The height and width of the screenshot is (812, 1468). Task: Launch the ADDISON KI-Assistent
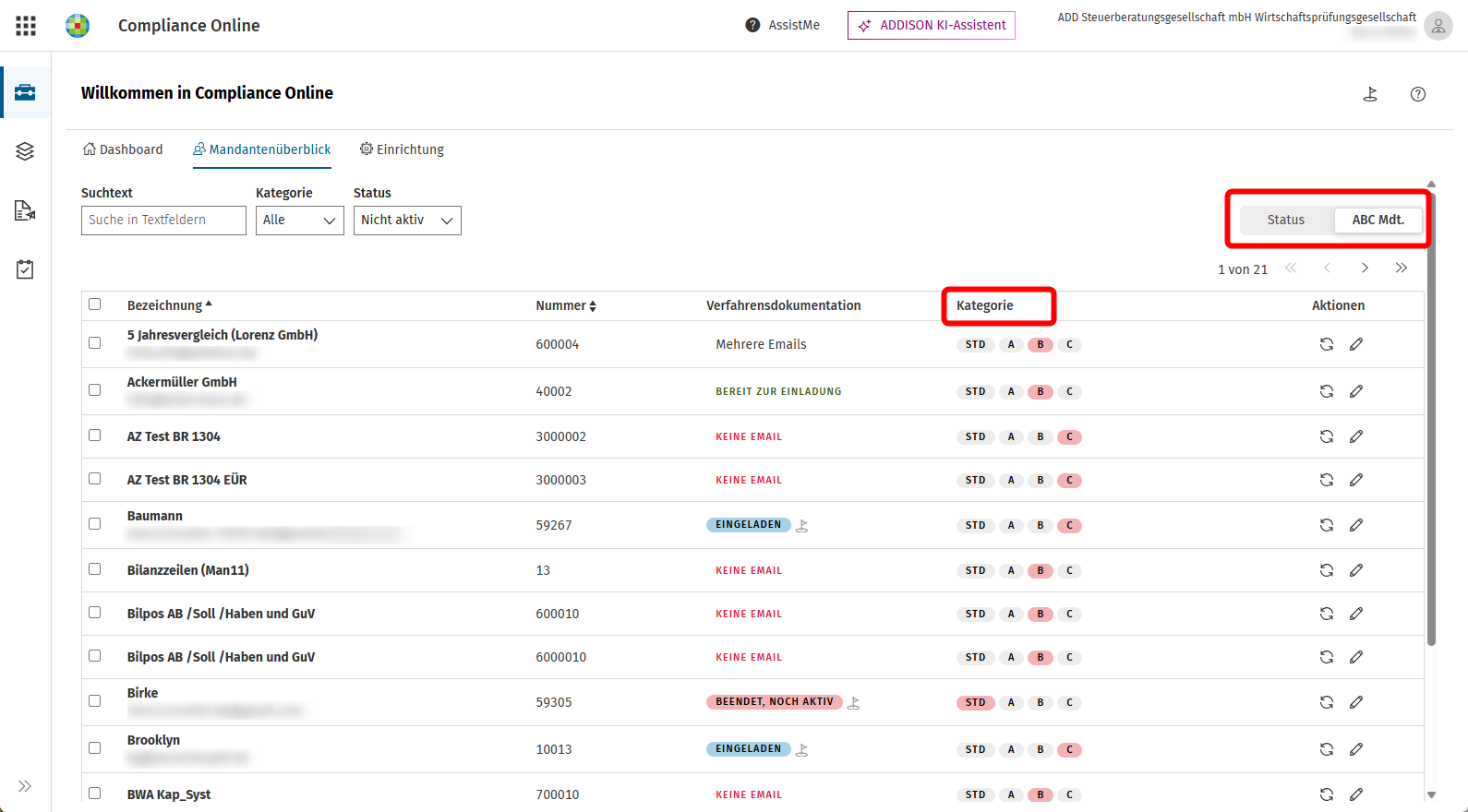coord(932,25)
